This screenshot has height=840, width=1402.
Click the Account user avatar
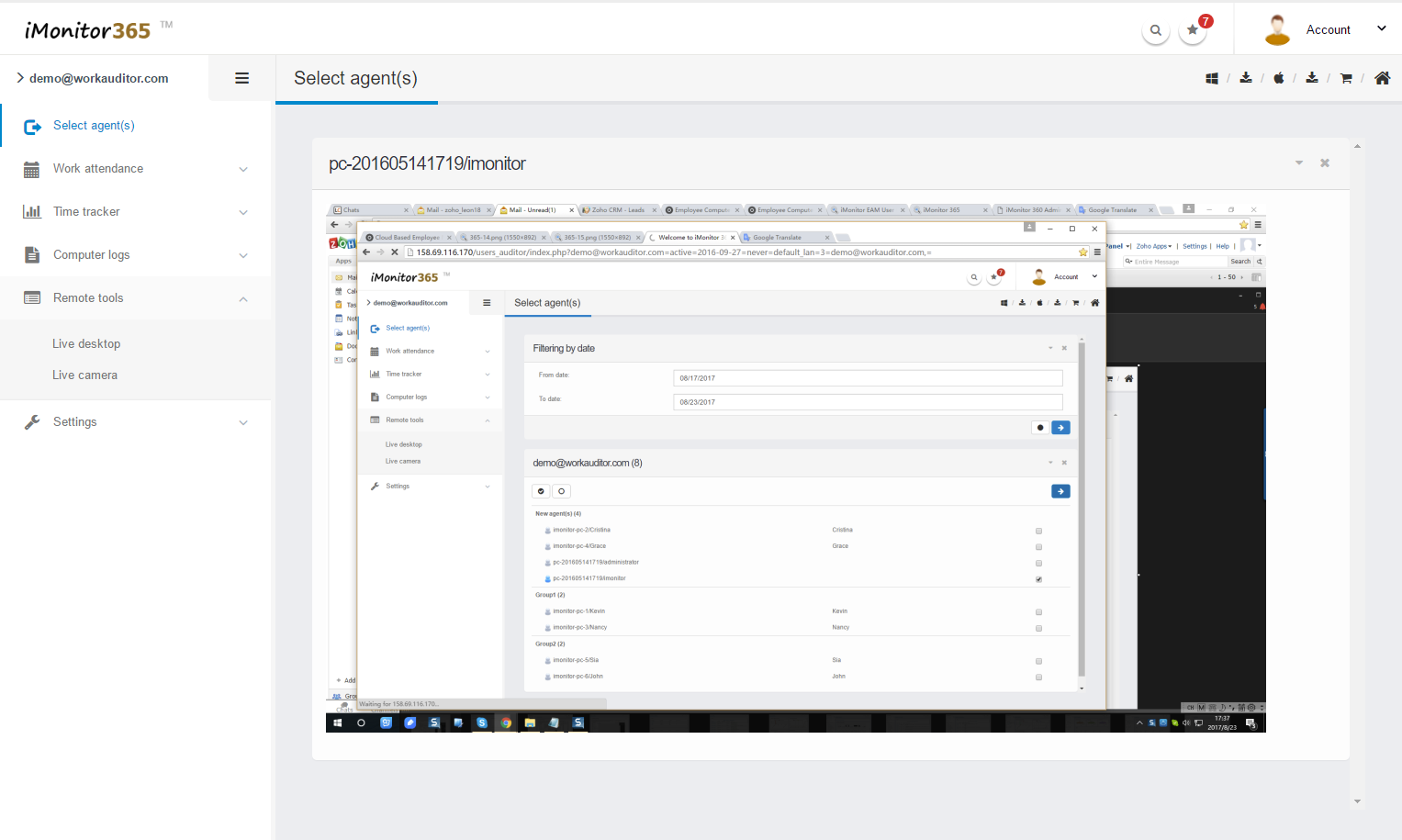[1277, 29]
